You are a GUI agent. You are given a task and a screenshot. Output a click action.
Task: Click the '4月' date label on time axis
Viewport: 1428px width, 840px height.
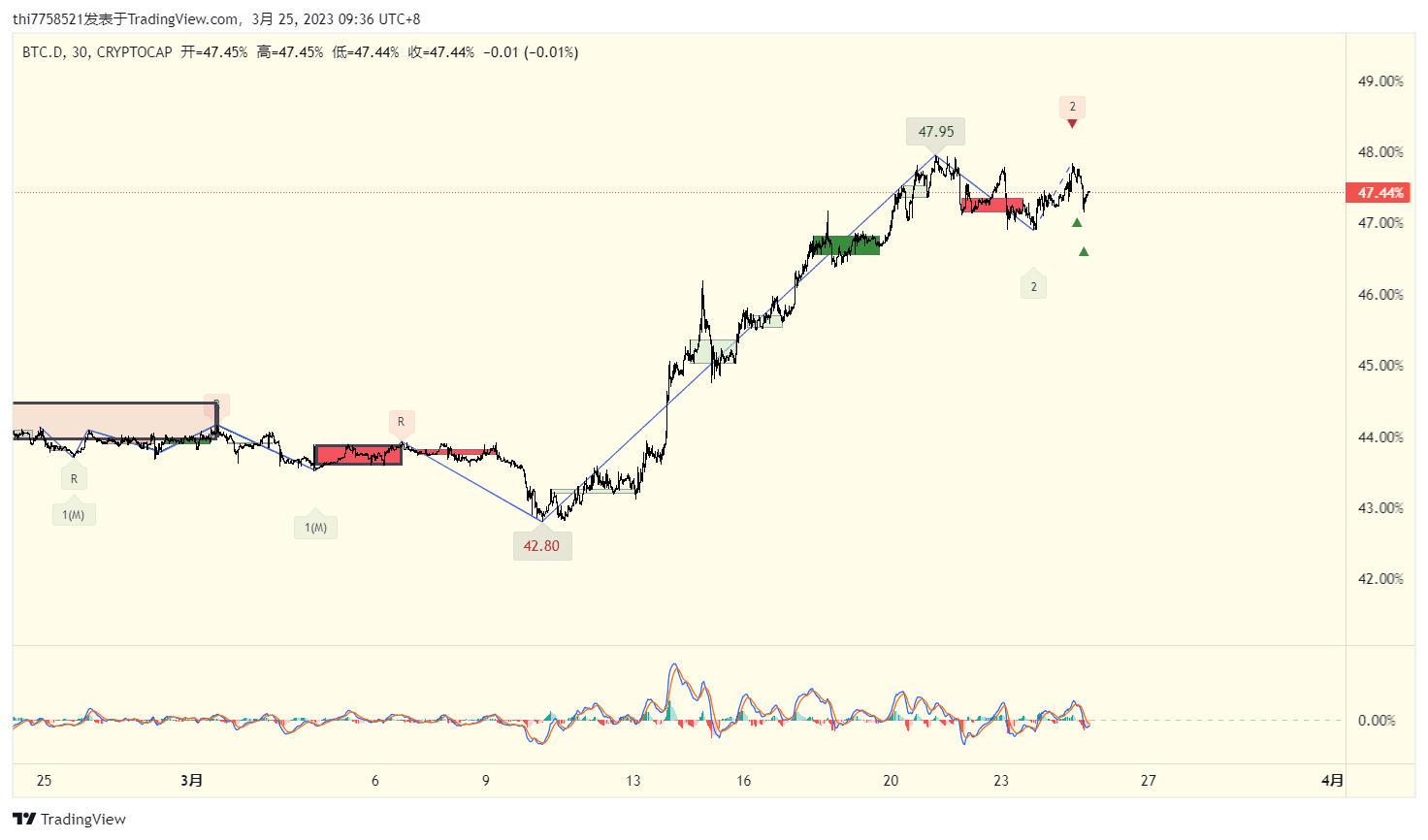point(1333,781)
